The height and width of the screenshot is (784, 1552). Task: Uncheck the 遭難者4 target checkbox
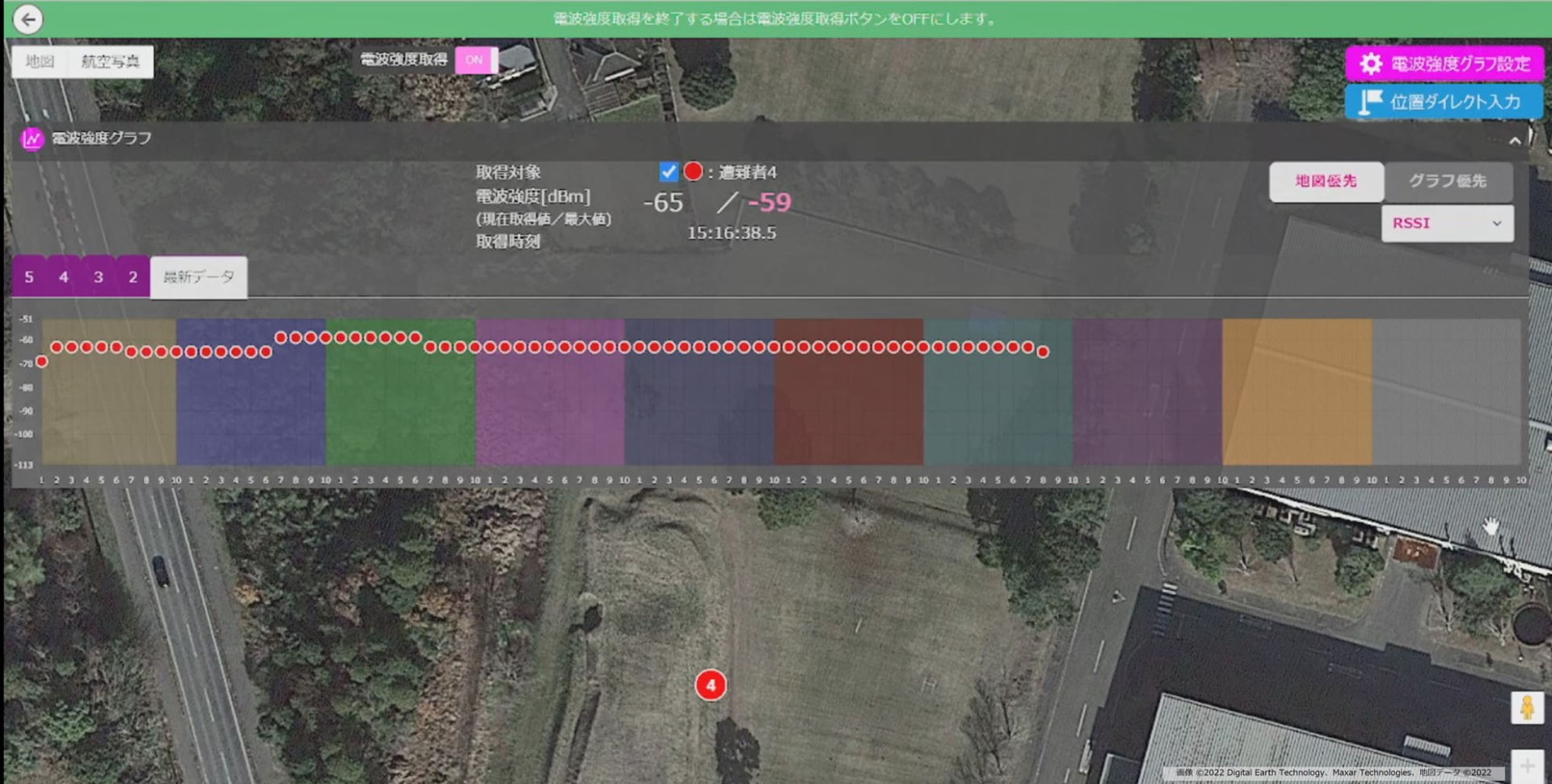point(668,171)
